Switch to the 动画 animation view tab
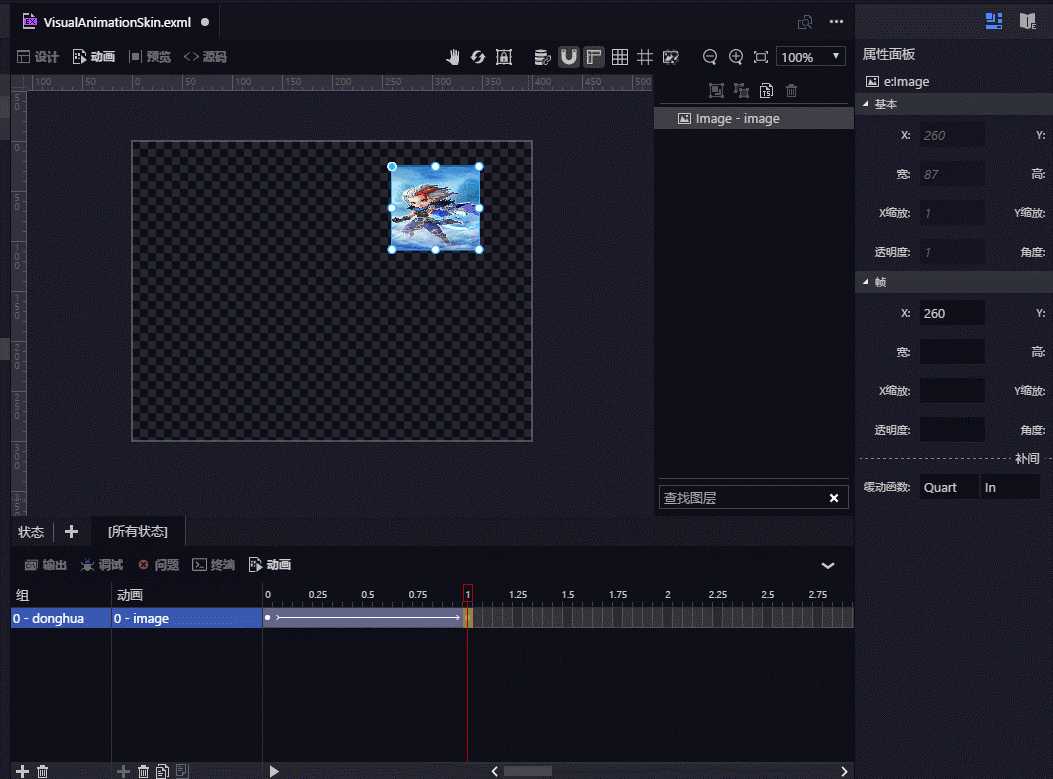Screen dimensions: 1053x779 click(94, 57)
